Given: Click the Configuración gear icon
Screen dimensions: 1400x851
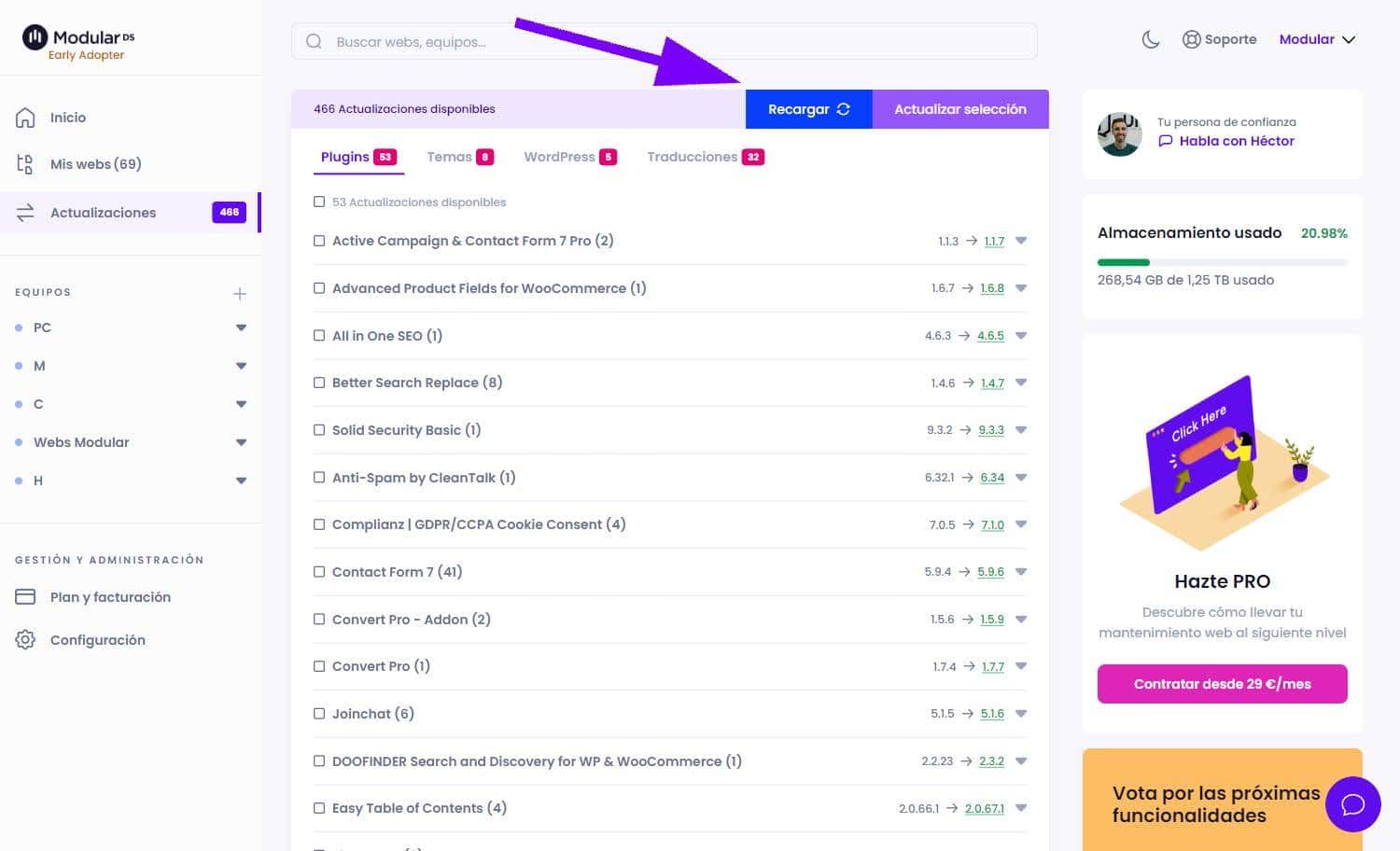Looking at the screenshot, I should point(25,640).
